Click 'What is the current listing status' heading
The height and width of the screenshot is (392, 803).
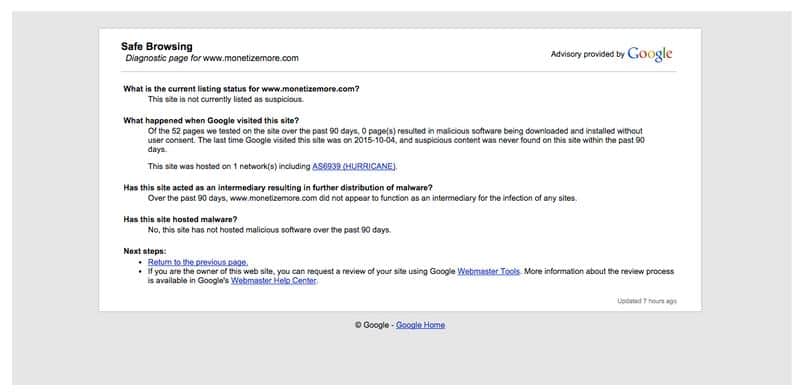[241, 89]
